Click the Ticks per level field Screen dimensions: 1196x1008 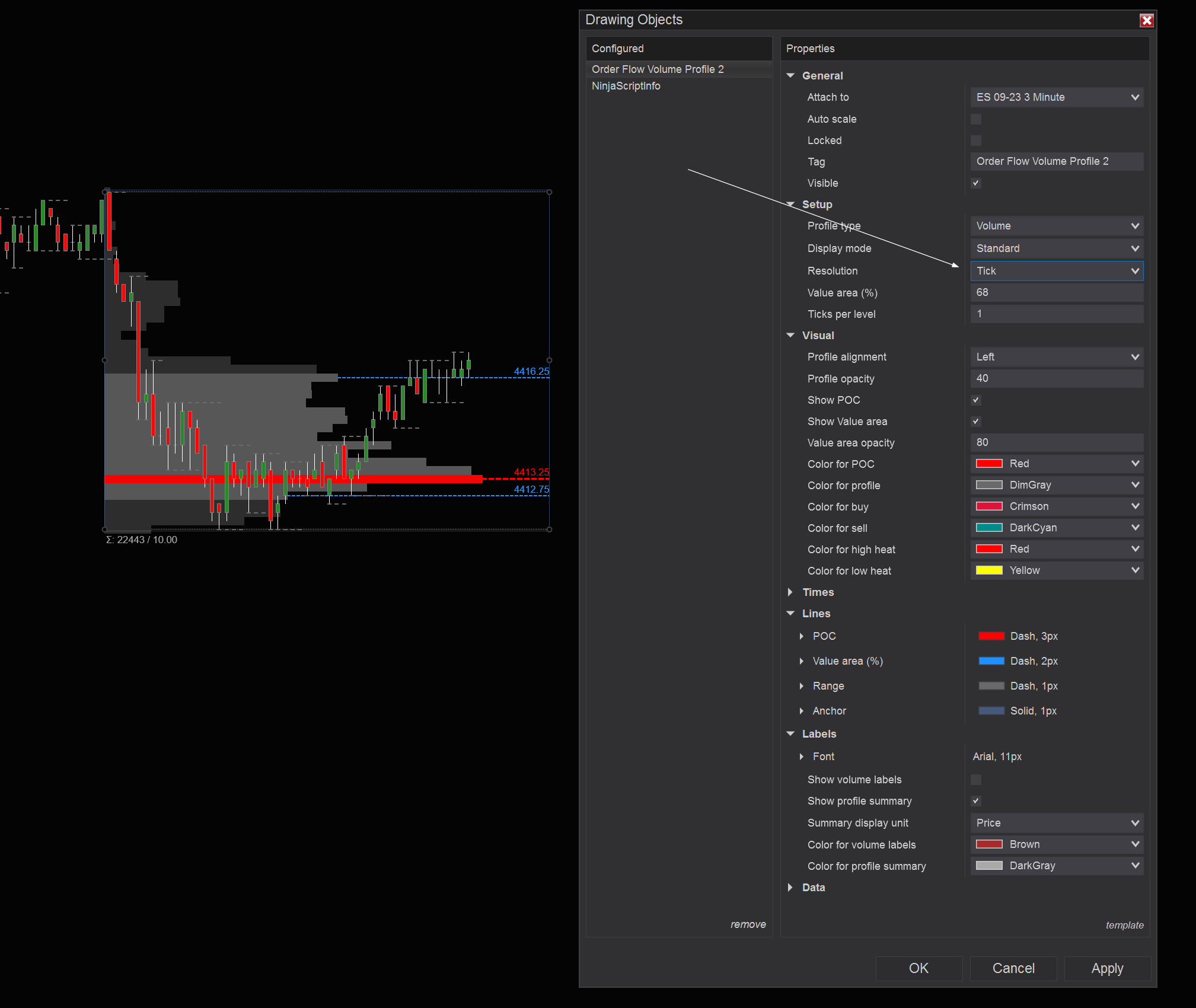click(x=1057, y=314)
